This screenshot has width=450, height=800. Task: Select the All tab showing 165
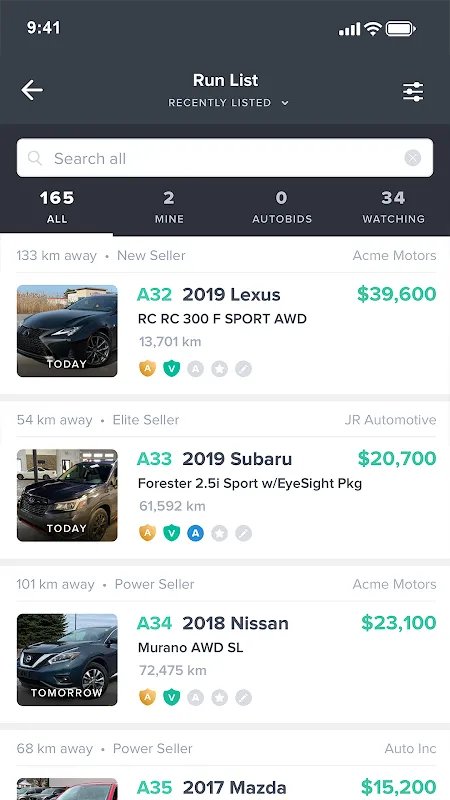click(x=57, y=207)
